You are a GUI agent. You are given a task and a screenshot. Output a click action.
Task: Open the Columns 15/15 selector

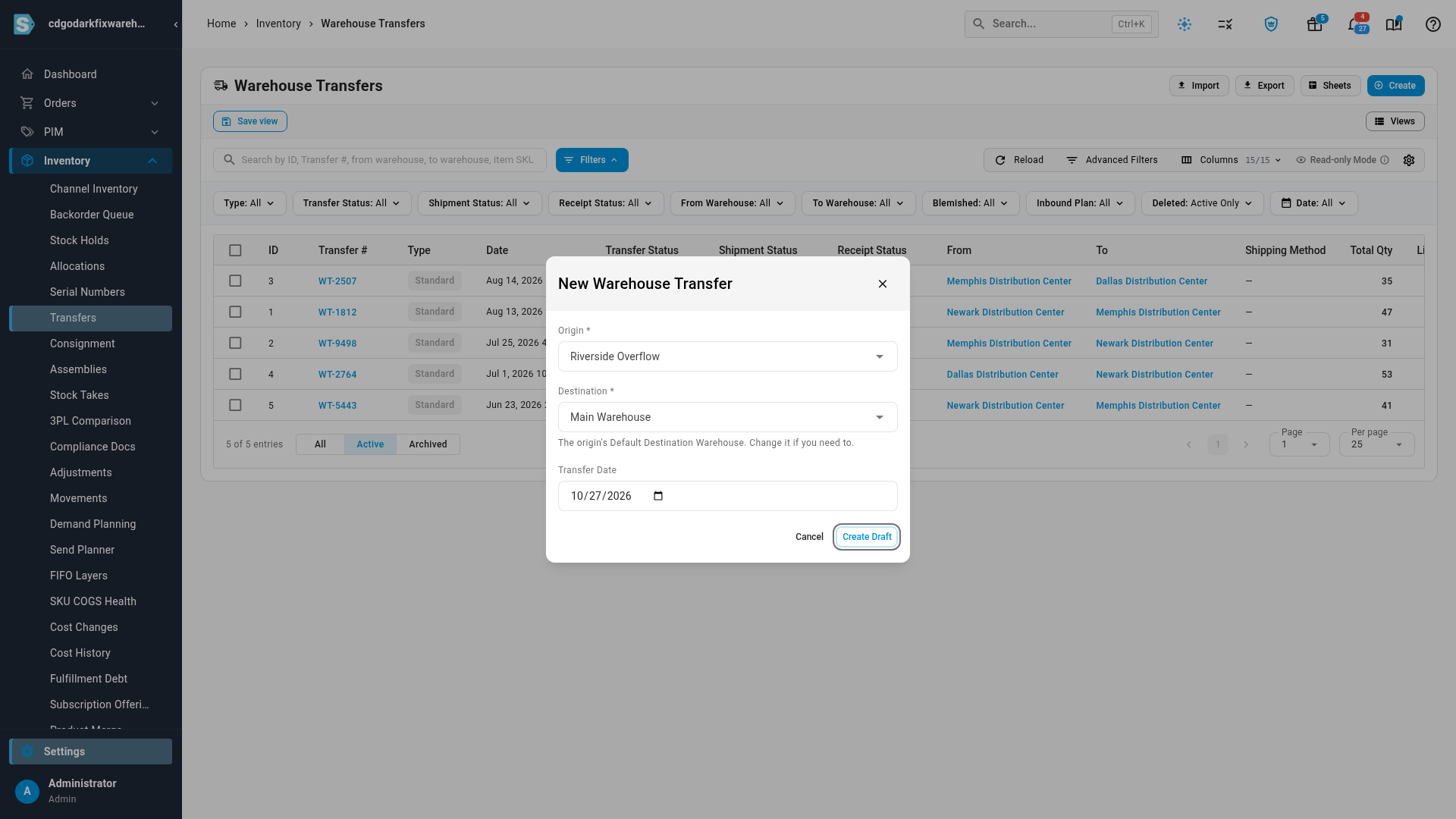[x=1231, y=160]
